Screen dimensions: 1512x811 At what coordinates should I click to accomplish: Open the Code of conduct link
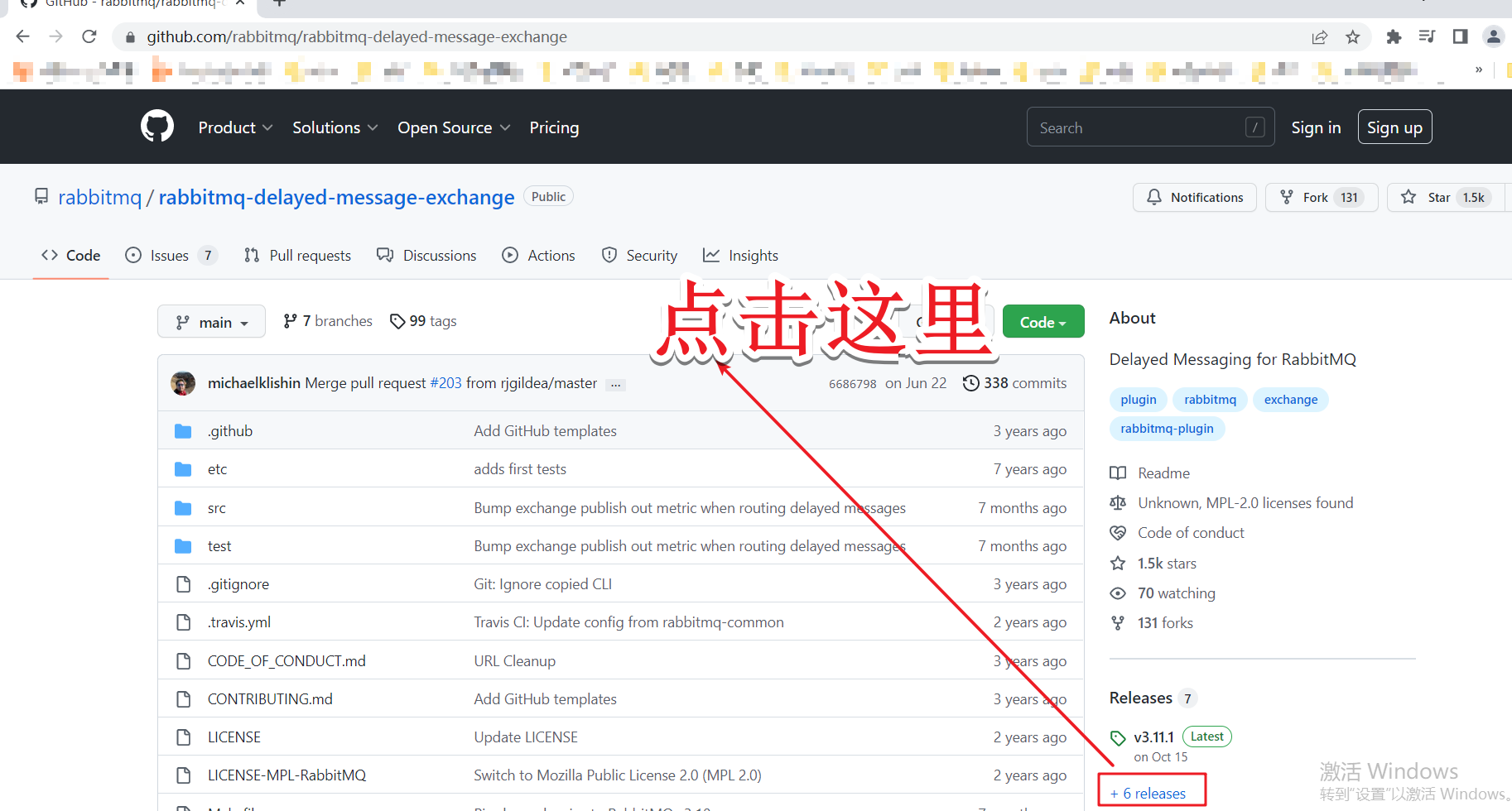click(x=1177, y=533)
